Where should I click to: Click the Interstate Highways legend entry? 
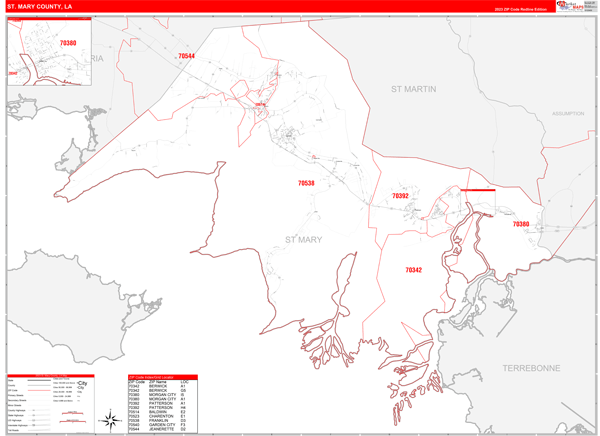29,425
